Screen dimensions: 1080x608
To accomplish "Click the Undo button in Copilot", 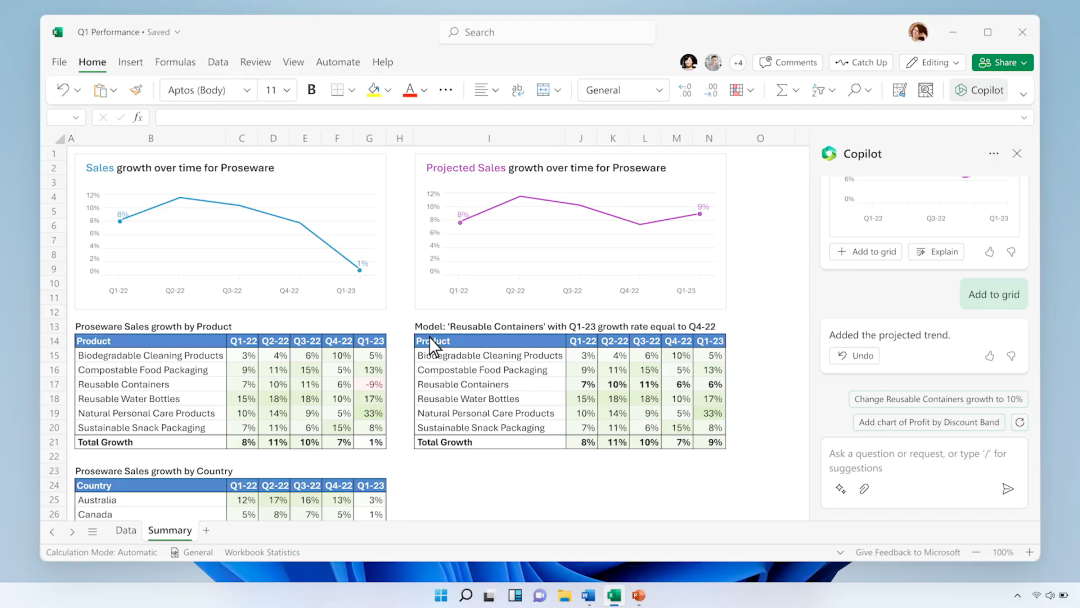I will (854, 356).
